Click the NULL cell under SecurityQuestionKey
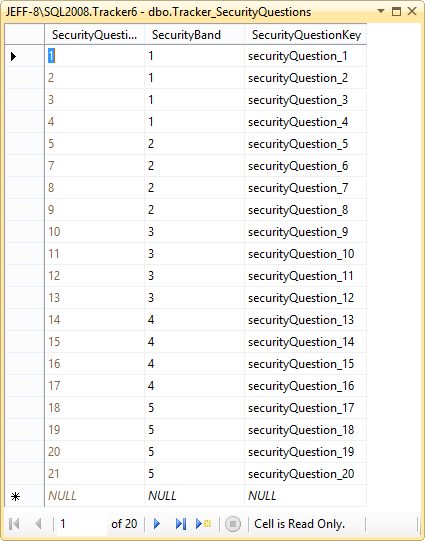 tap(306, 496)
